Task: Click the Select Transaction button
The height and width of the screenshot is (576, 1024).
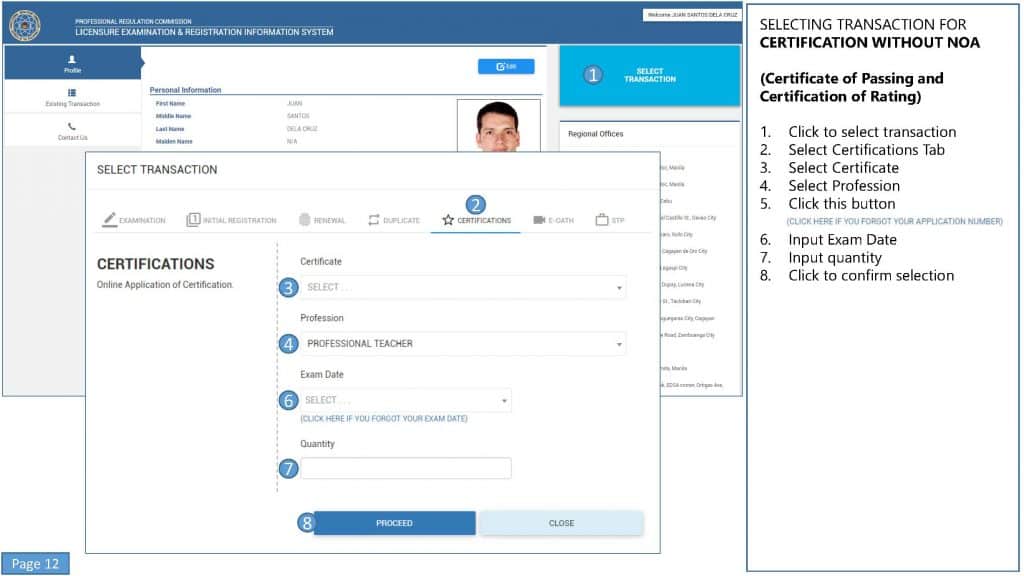Action: click(649, 75)
